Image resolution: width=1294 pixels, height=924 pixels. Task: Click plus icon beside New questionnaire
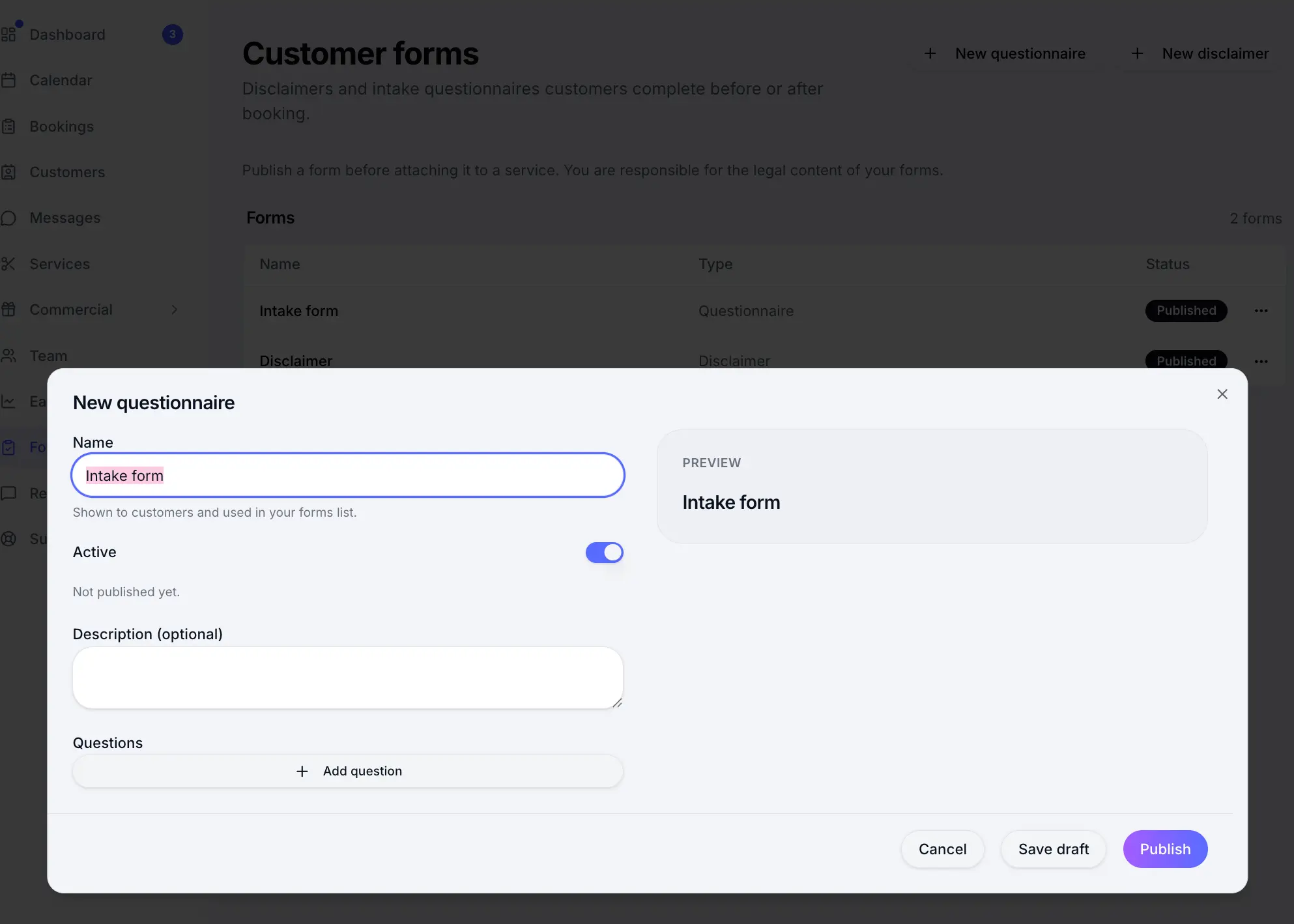[930, 53]
